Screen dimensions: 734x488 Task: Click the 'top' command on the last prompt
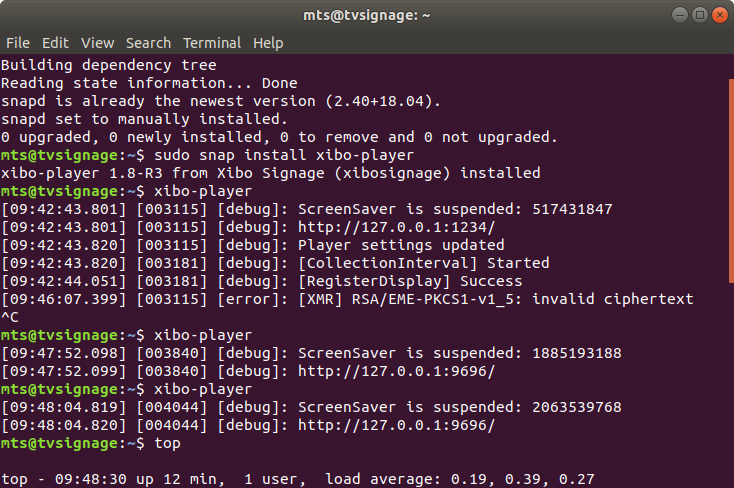(166, 443)
